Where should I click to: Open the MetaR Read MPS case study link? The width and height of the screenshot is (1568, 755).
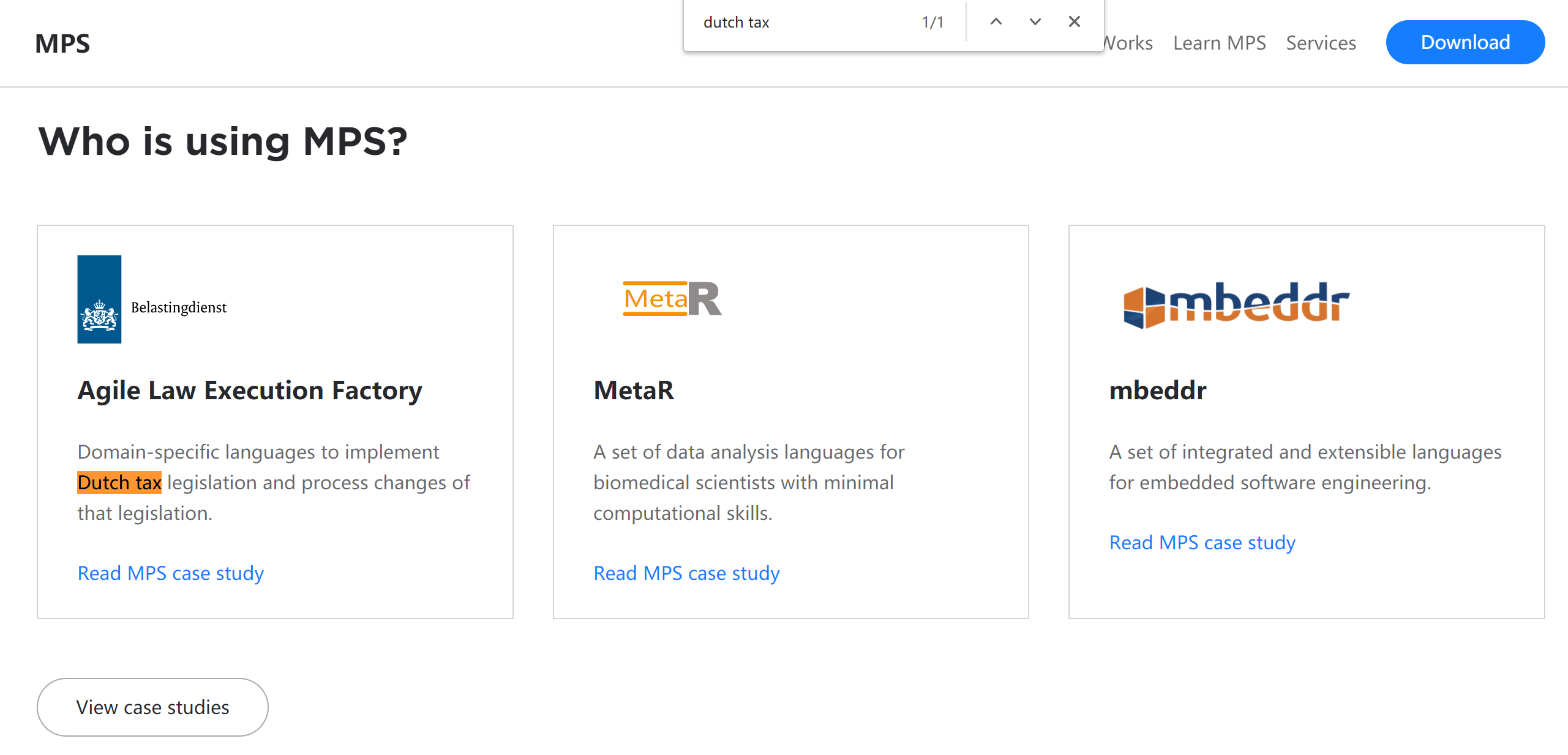pos(686,573)
